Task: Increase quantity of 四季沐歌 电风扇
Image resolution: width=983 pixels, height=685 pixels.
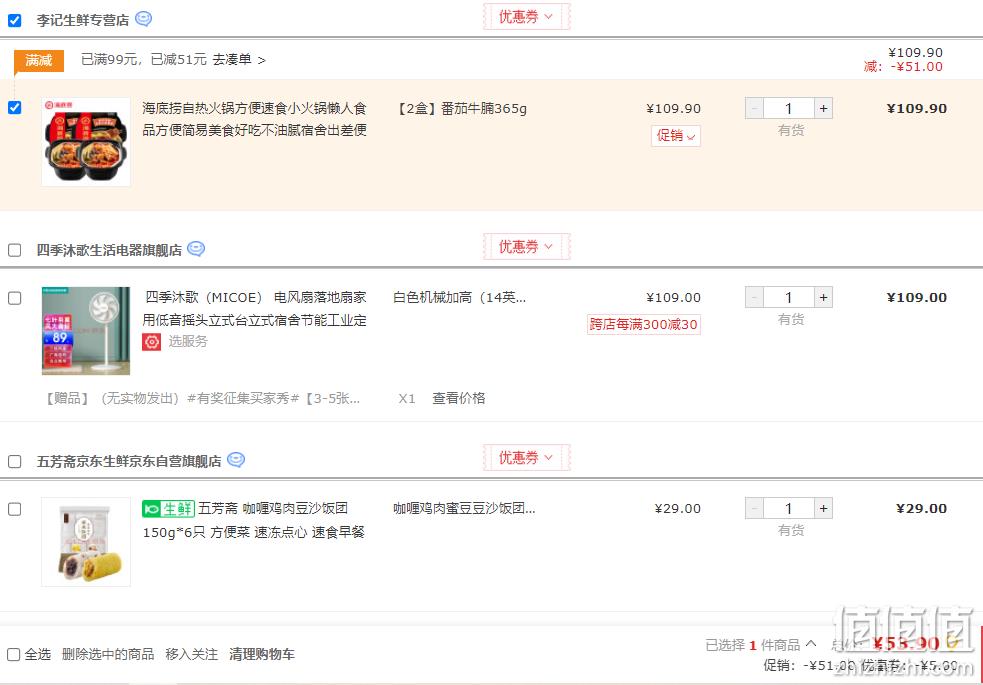Action: tap(823, 297)
